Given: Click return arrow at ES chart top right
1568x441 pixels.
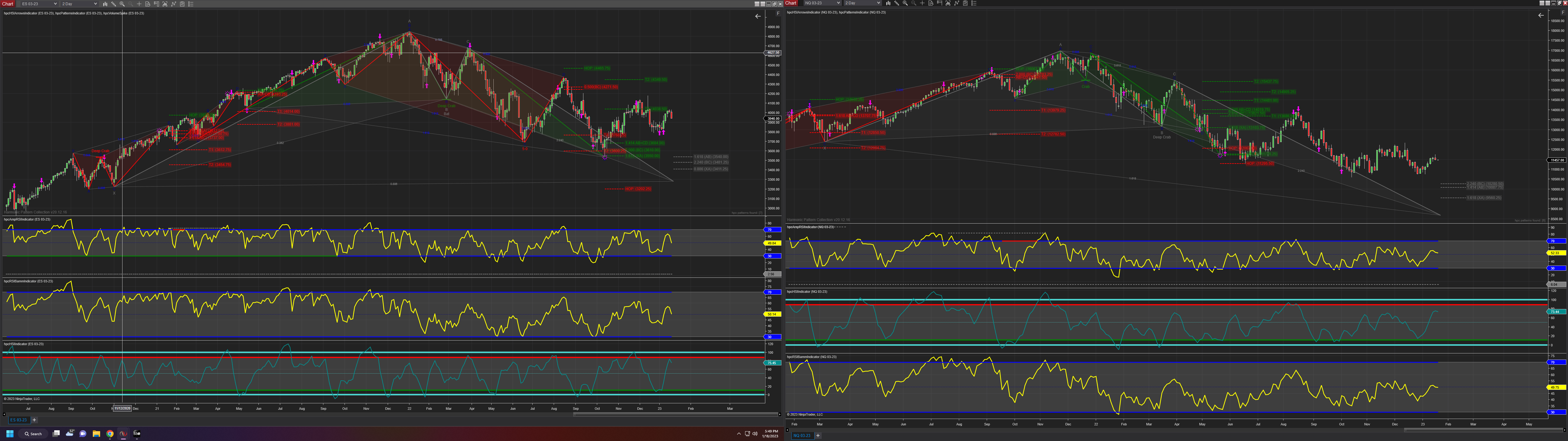Looking at the screenshot, I should coord(758,17).
